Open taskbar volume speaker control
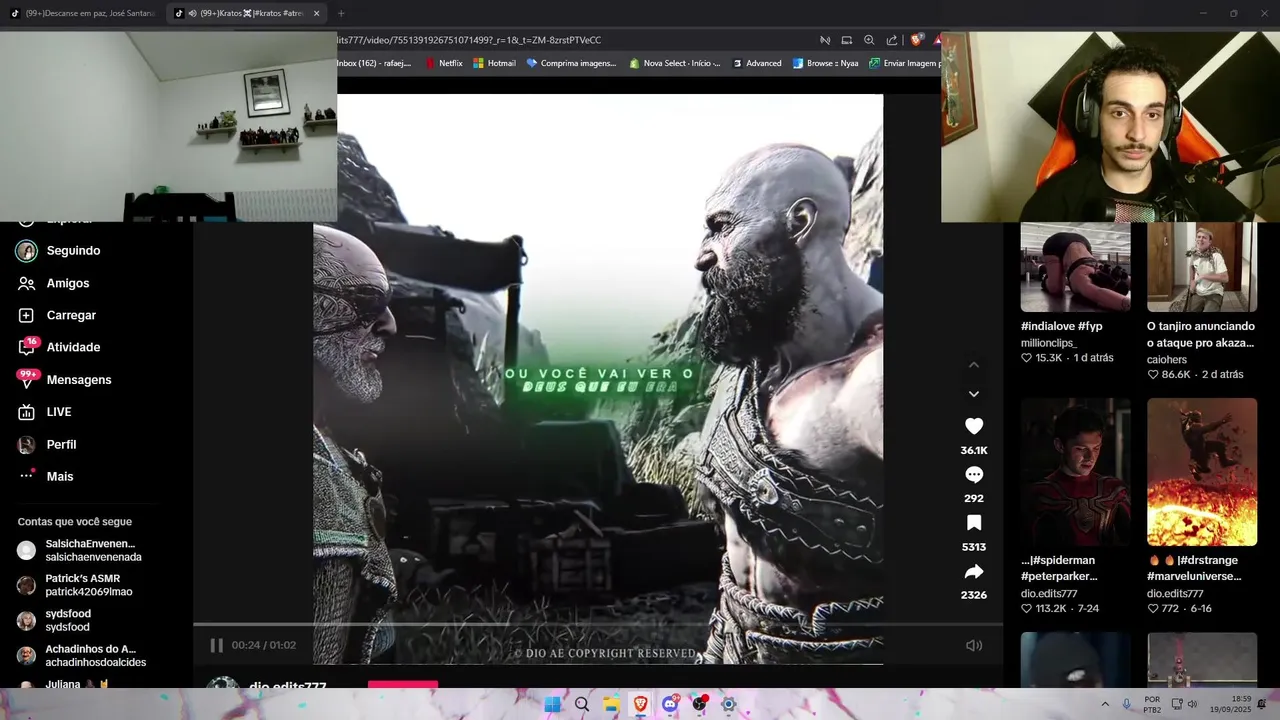The height and width of the screenshot is (720, 1280). 1192,704
